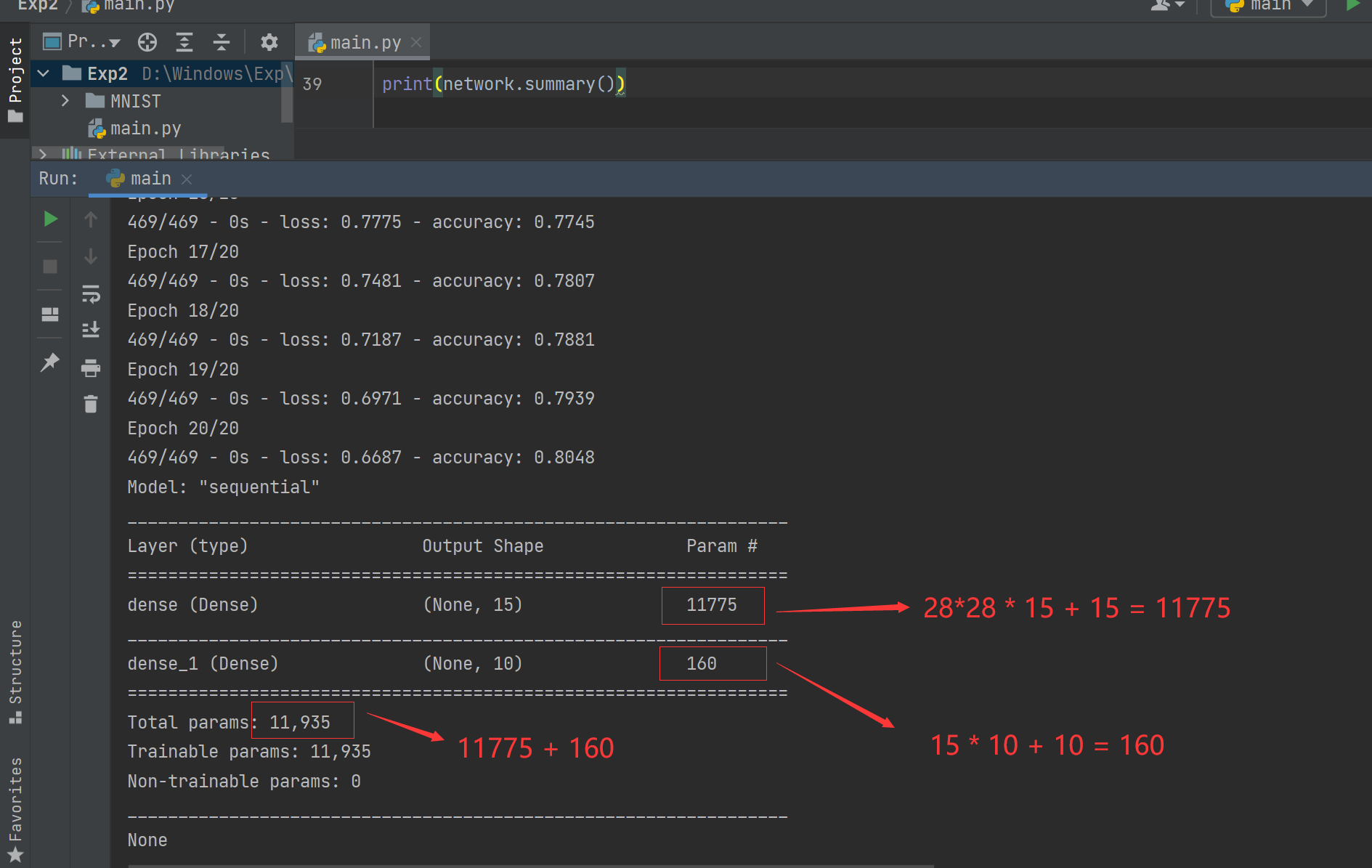Run main from the top toolbar
Screen dimensions: 1372x868
click(x=1352, y=5)
